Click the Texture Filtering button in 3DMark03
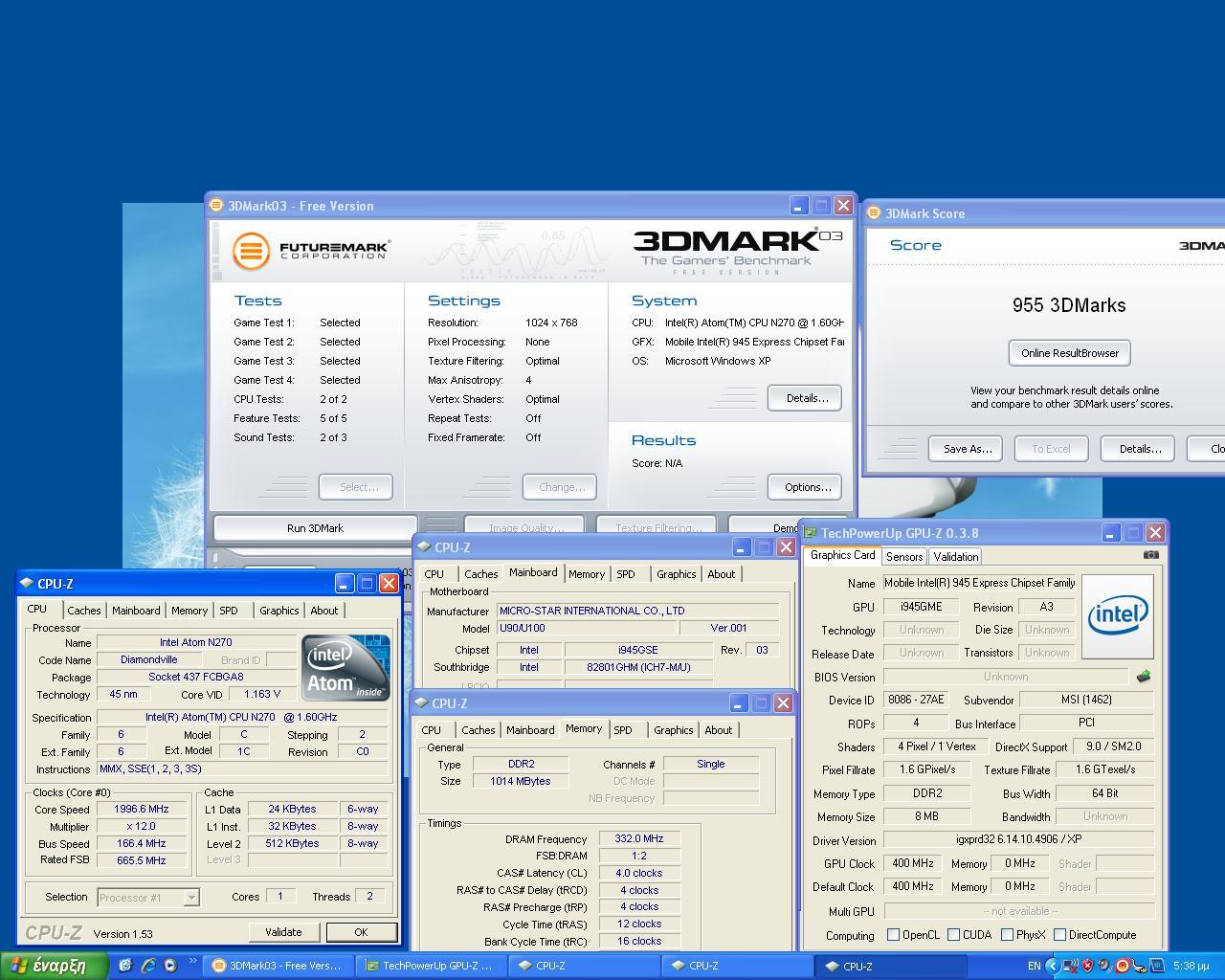 [x=658, y=527]
